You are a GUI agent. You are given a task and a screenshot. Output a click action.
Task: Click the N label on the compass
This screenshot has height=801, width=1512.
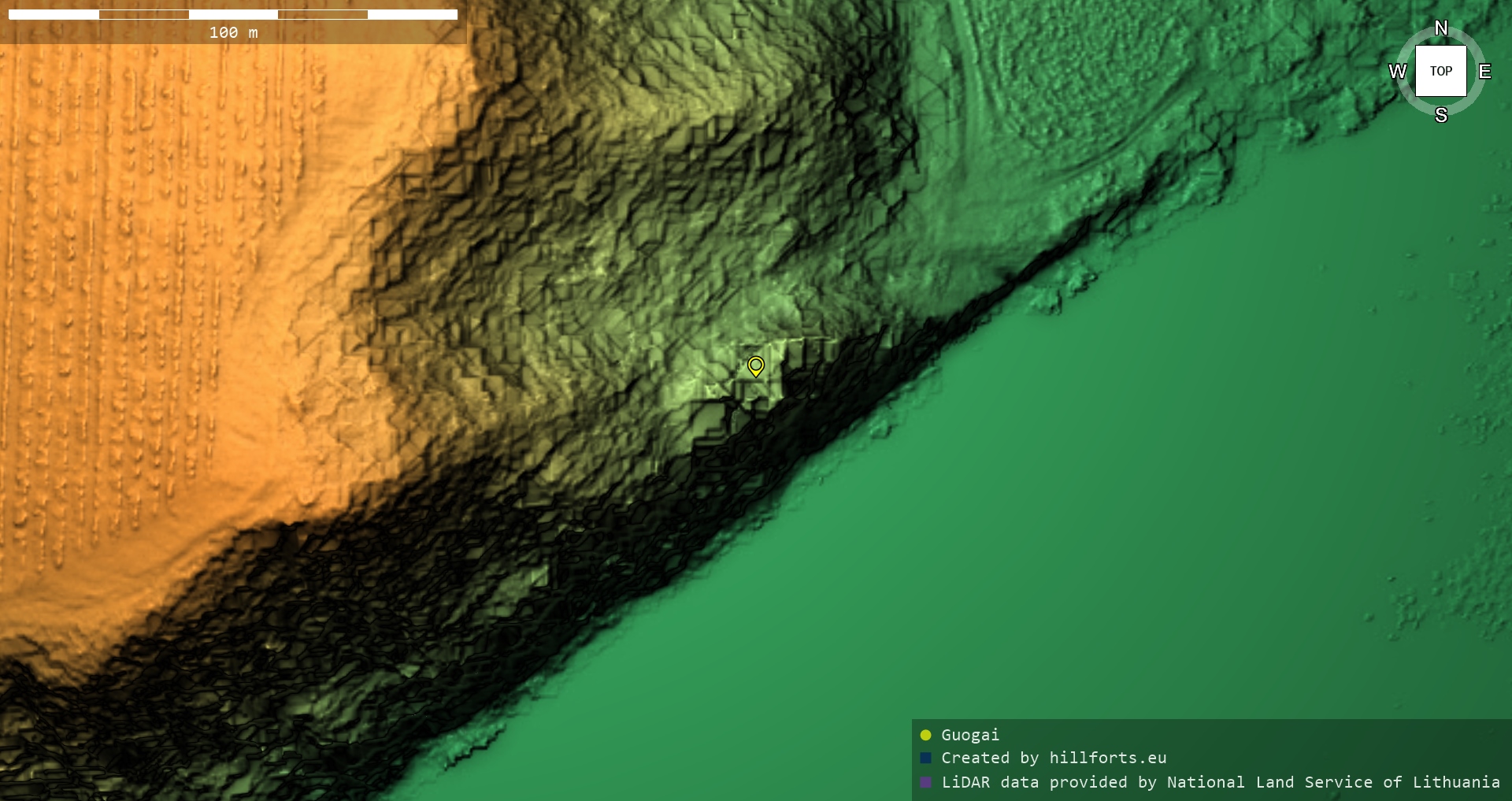pos(1441,28)
